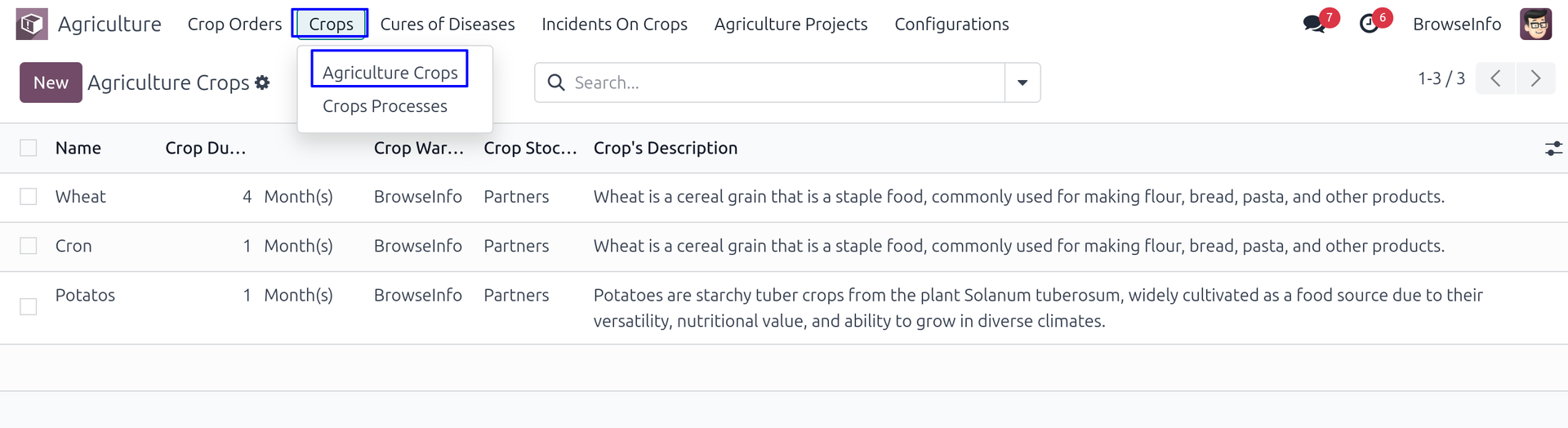Click the gear icon beside Agriculture Crops

[262, 82]
